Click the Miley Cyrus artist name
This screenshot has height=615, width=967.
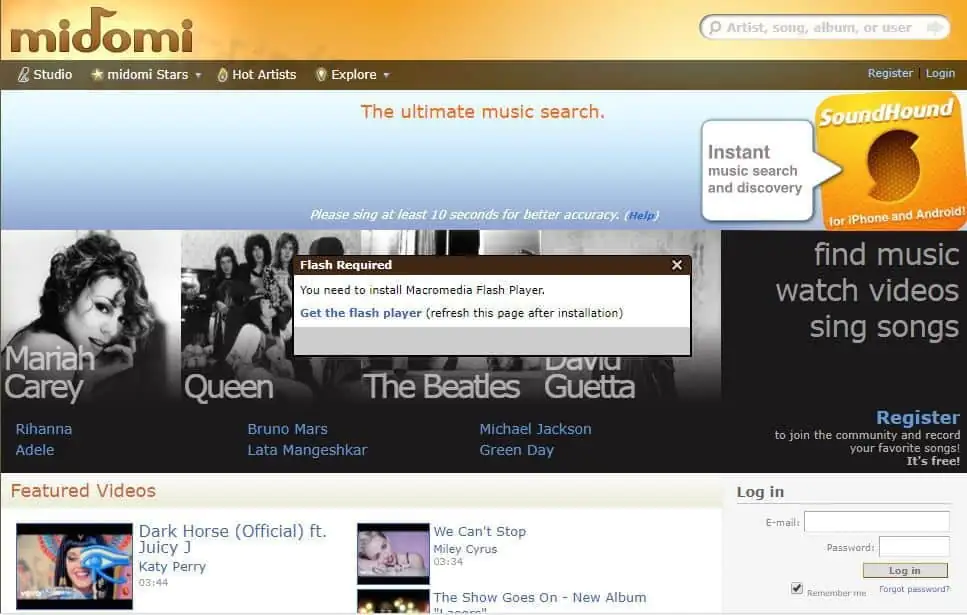[465, 549]
